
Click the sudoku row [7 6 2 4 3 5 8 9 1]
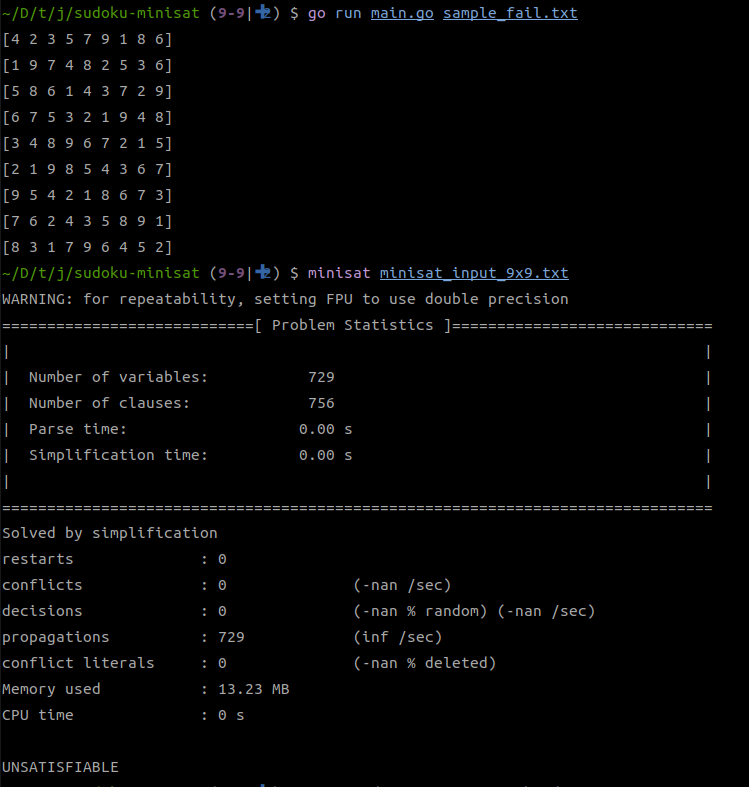87,221
